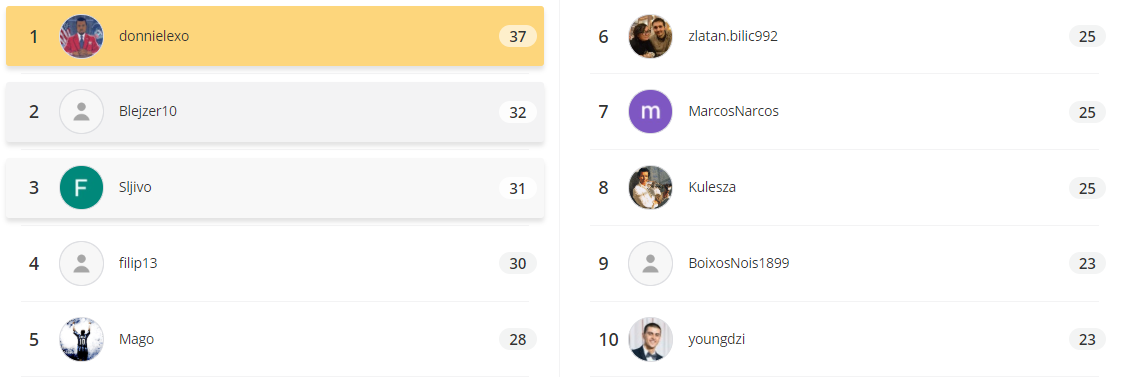This screenshot has width=1127, height=382.
Task: Open the zlatan.bilic992 username link
Action: pyautogui.click(x=733, y=36)
